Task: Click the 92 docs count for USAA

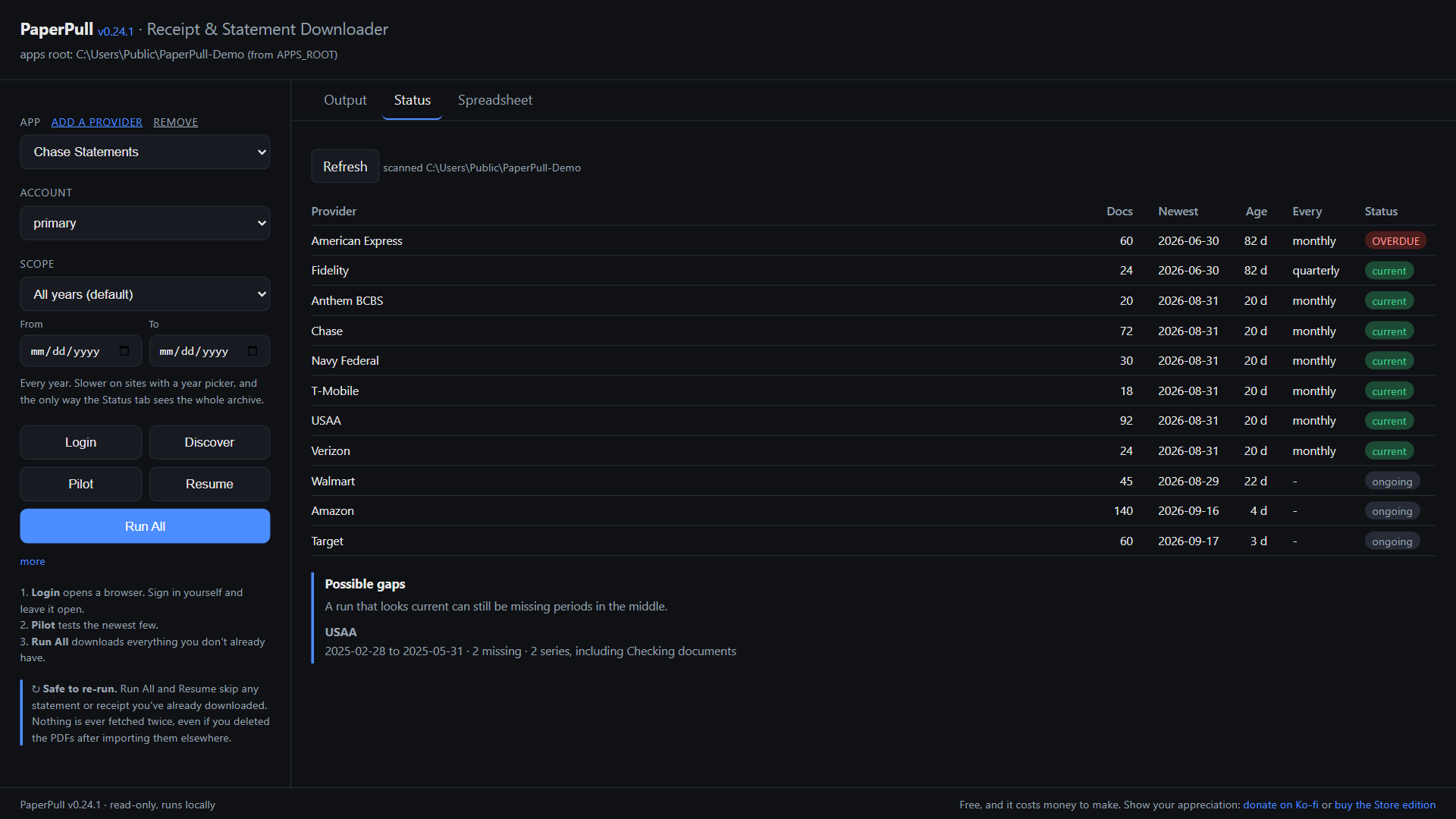Action: click(1126, 421)
